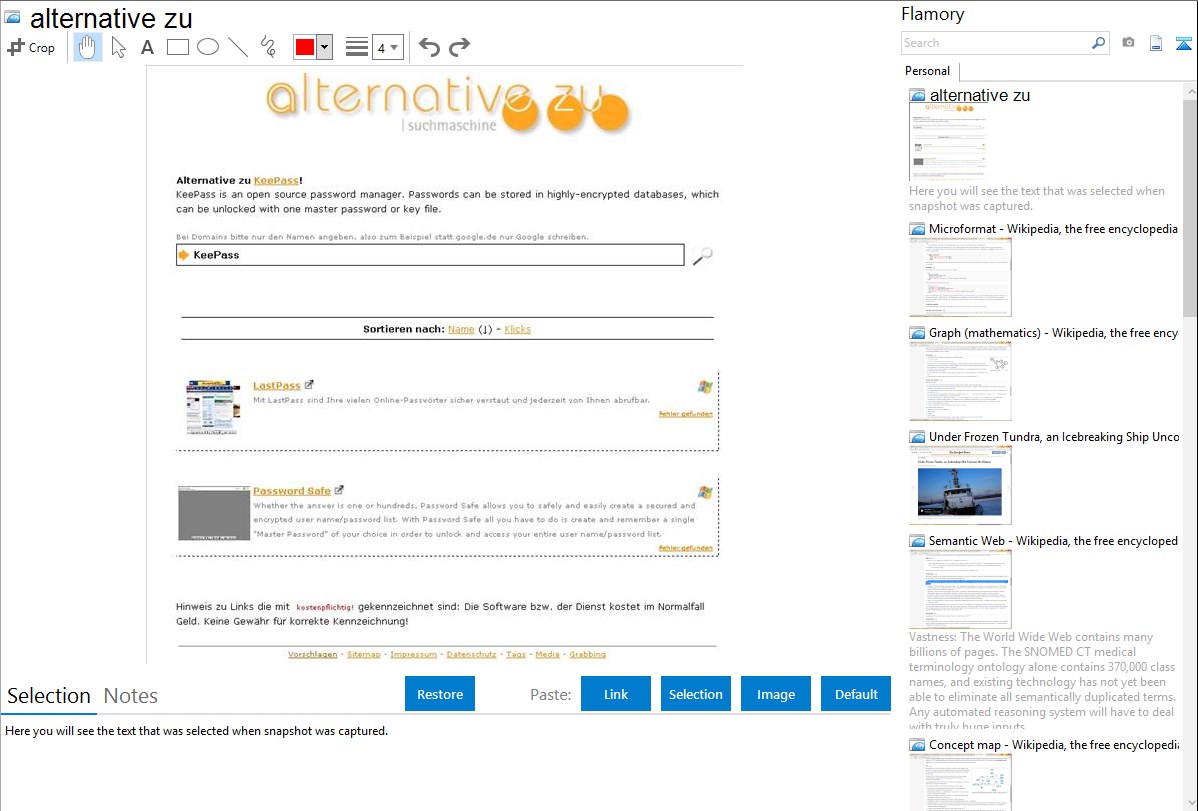Pick the ellipse drawing tool
The image size is (1198, 811).
click(x=208, y=47)
